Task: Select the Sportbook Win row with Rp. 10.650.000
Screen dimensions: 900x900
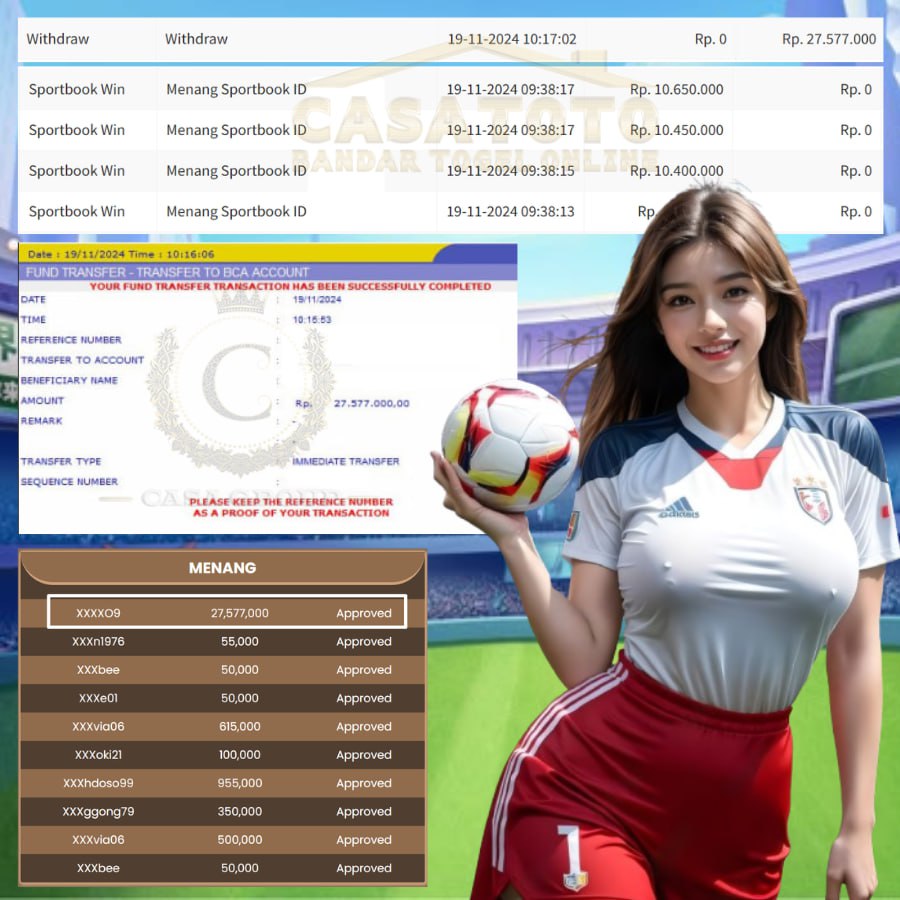Action: click(450, 90)
